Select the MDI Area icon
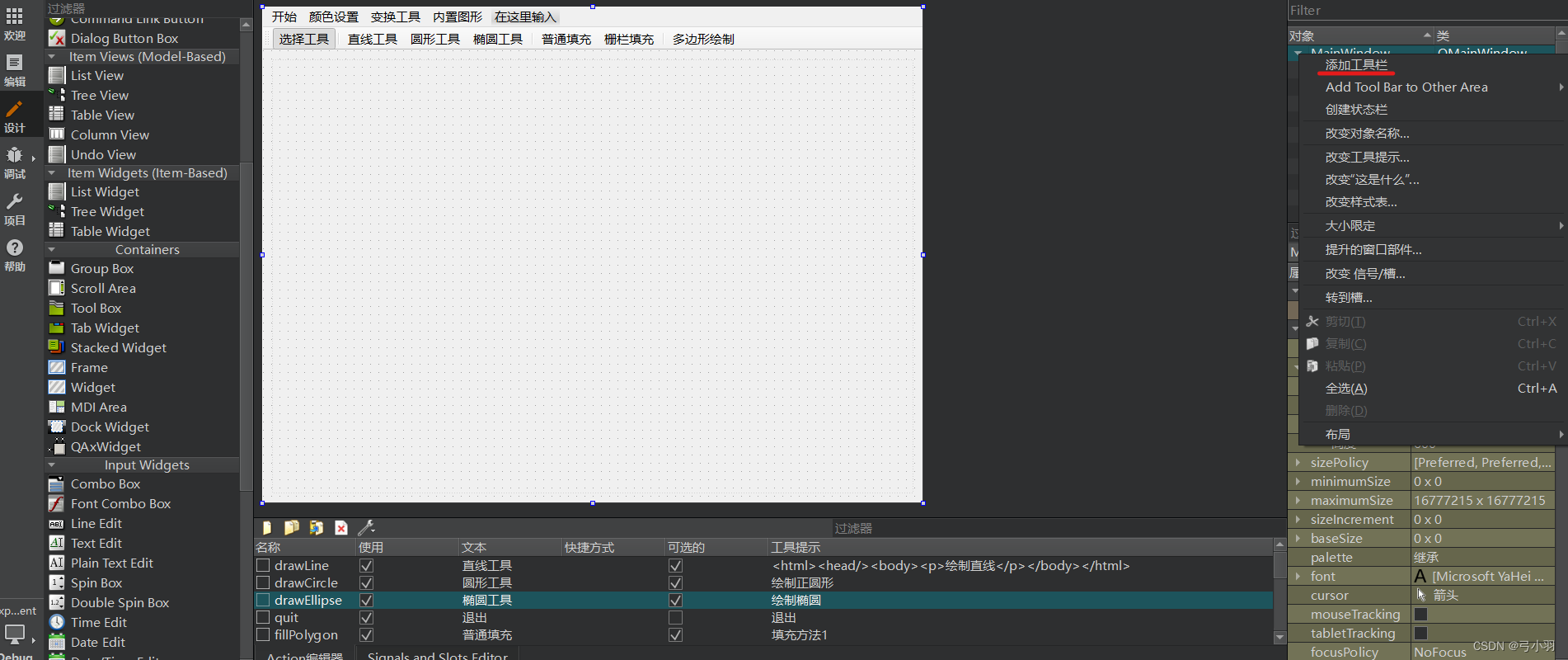This screenshot has width=1568, height=660. (57, 407)
